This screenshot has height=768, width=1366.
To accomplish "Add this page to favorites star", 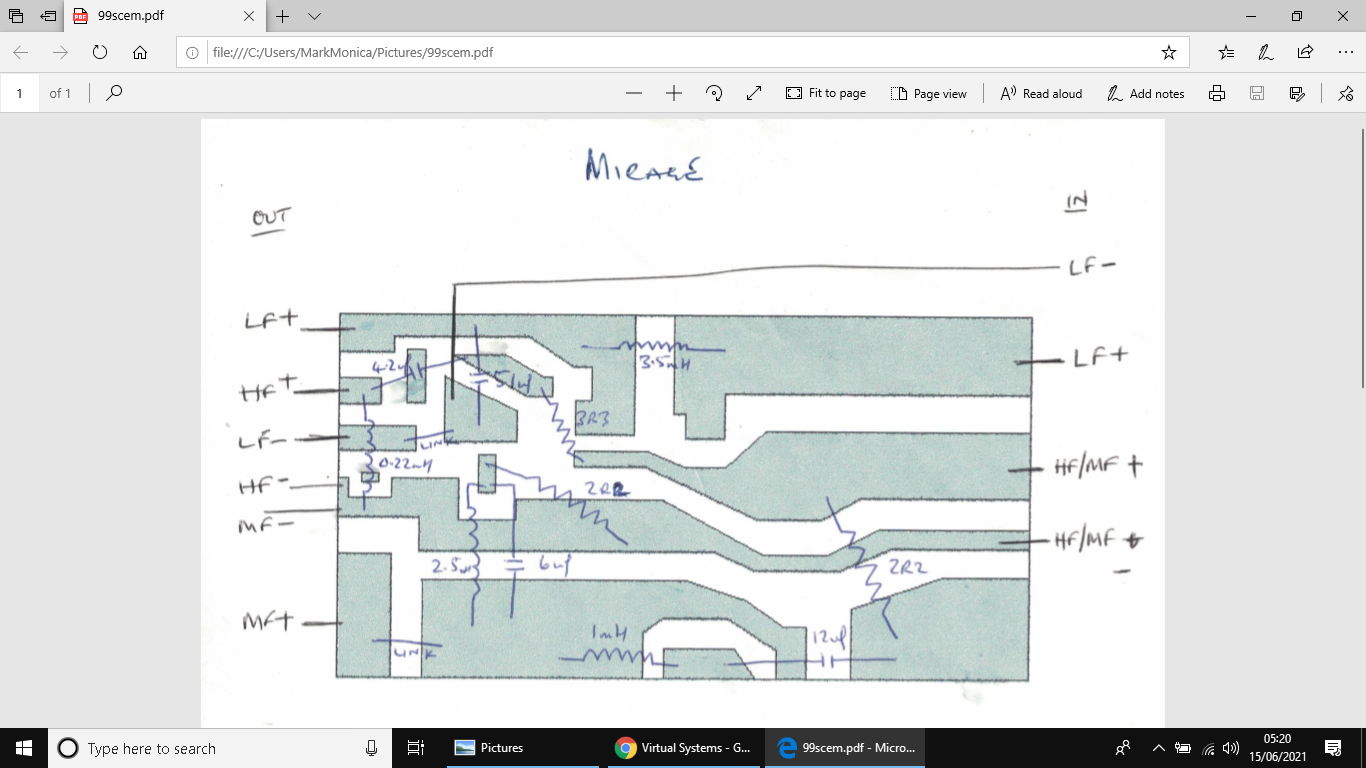I will (x=1168, y=52).
